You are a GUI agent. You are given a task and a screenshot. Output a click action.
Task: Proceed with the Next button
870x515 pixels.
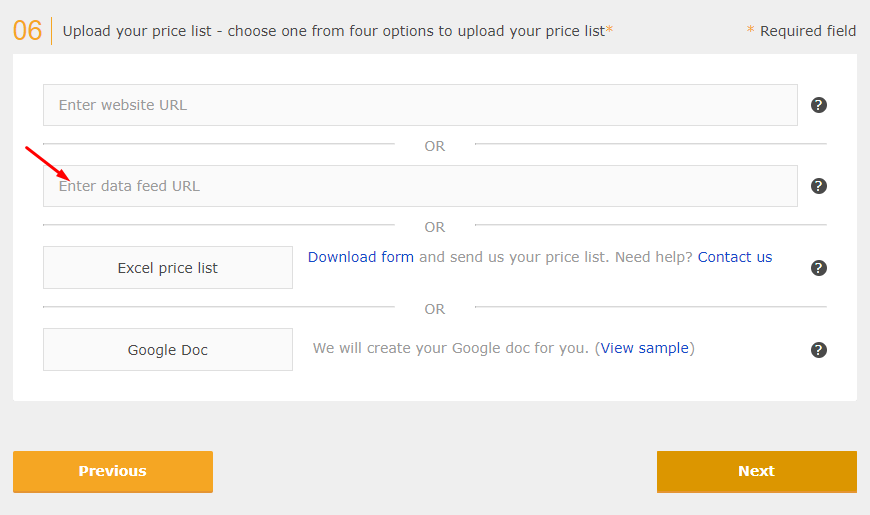[757, 471]
